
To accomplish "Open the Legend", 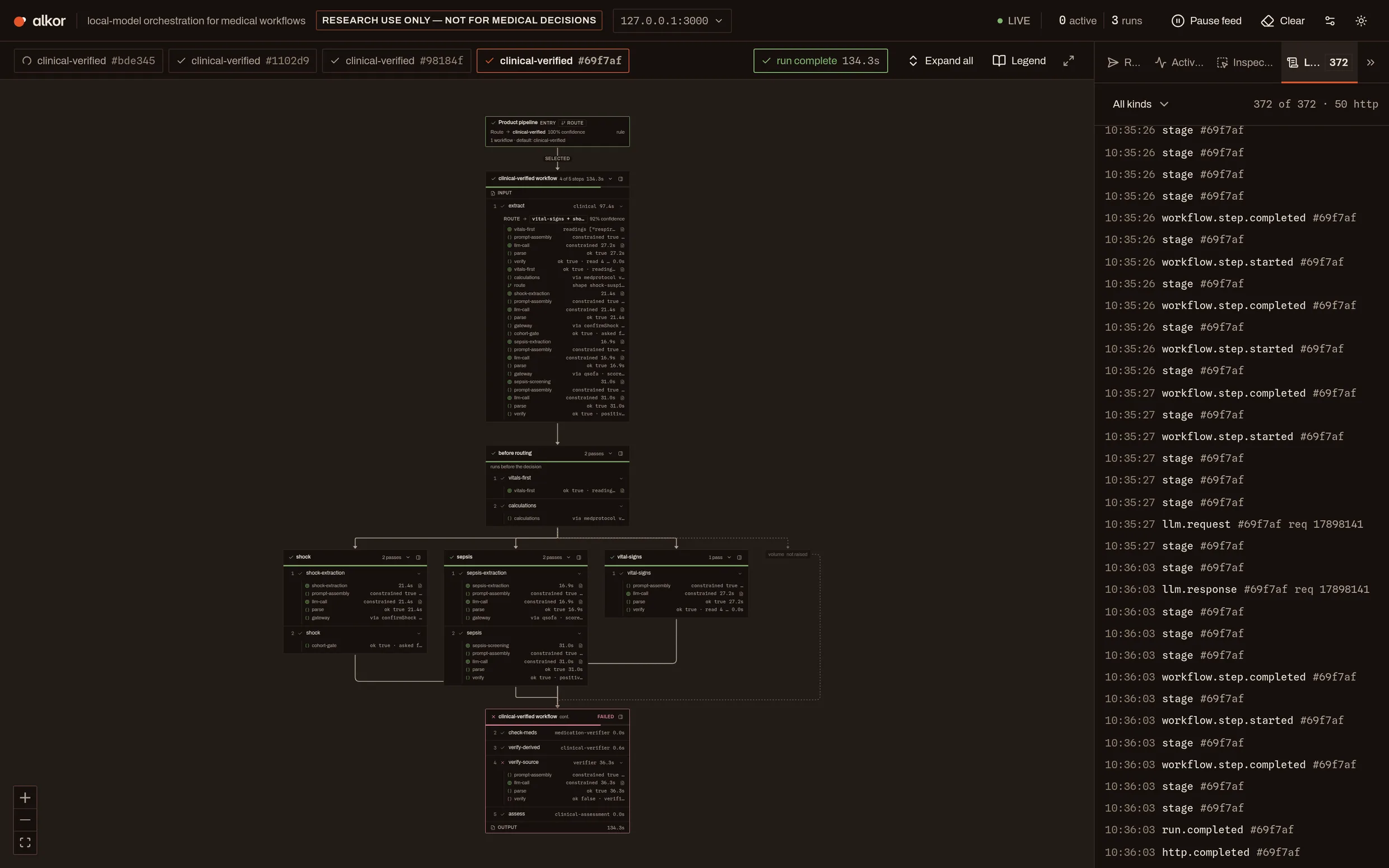I will point(1019,61).
